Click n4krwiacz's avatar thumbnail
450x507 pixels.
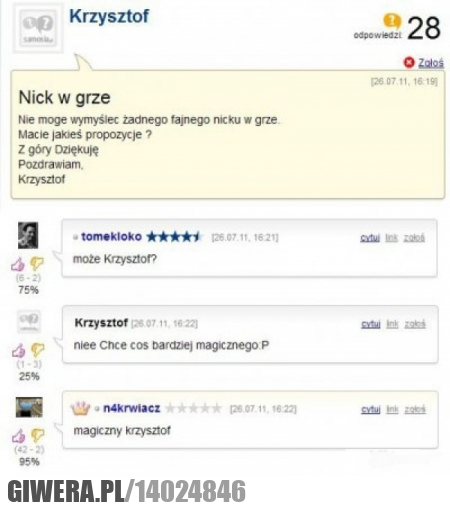pos(29,407)
